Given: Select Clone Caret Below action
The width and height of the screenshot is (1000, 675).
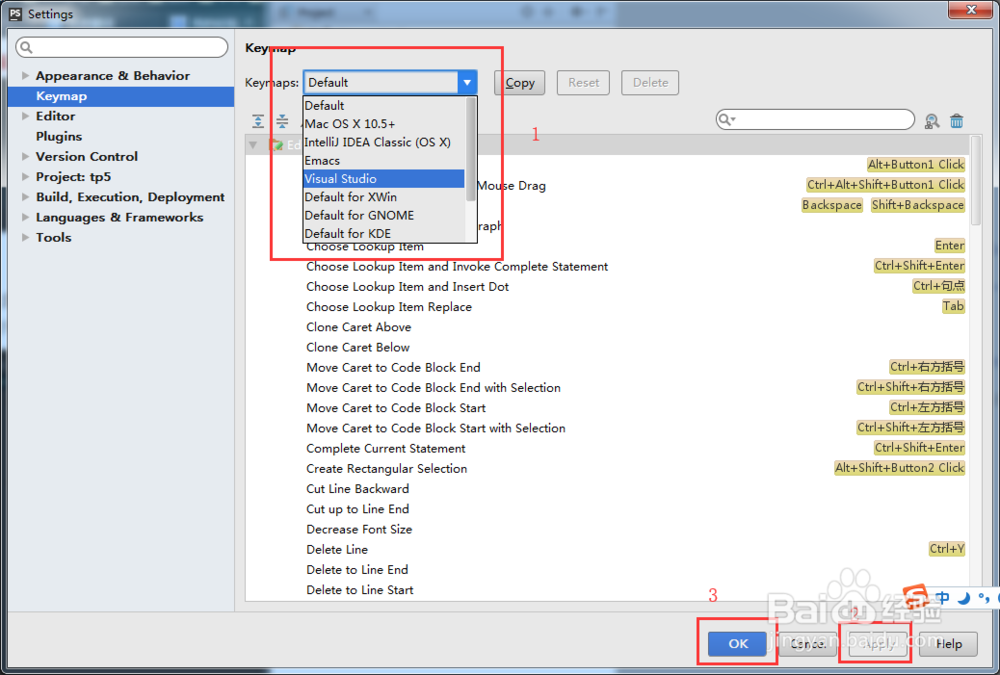Looking at the screenshot, I should [x=358, y=347].
